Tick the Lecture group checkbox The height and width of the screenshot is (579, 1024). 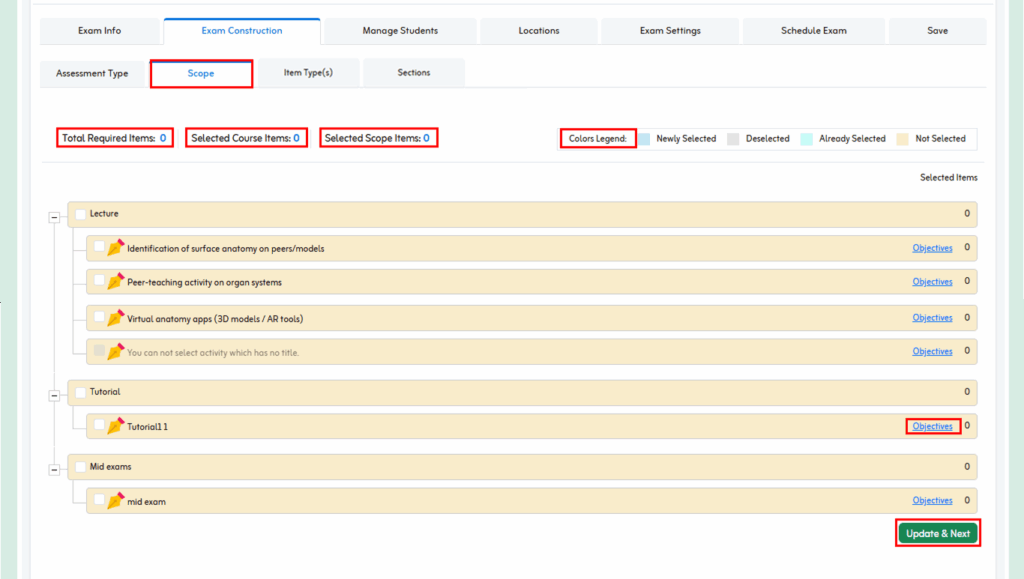coord(80,213)
